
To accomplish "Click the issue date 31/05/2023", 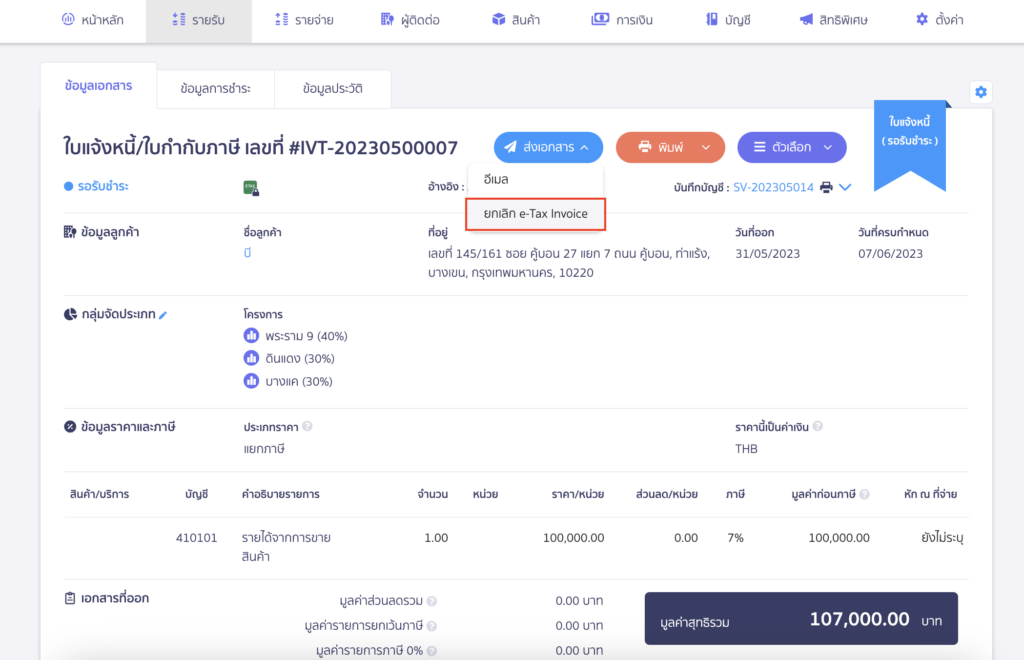I will 767,254.
